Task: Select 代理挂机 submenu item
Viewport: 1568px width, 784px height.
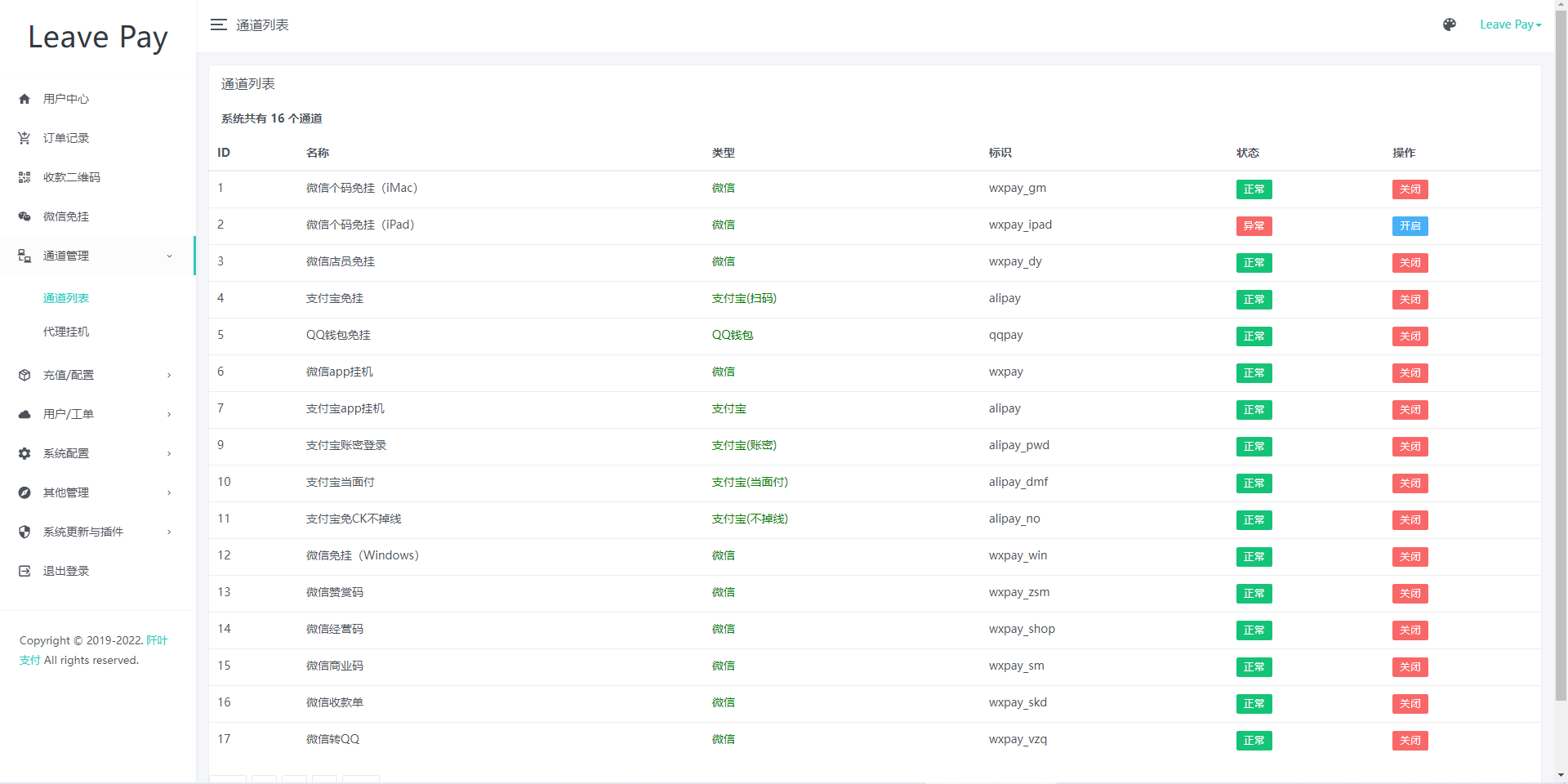Action: (66, 332)
